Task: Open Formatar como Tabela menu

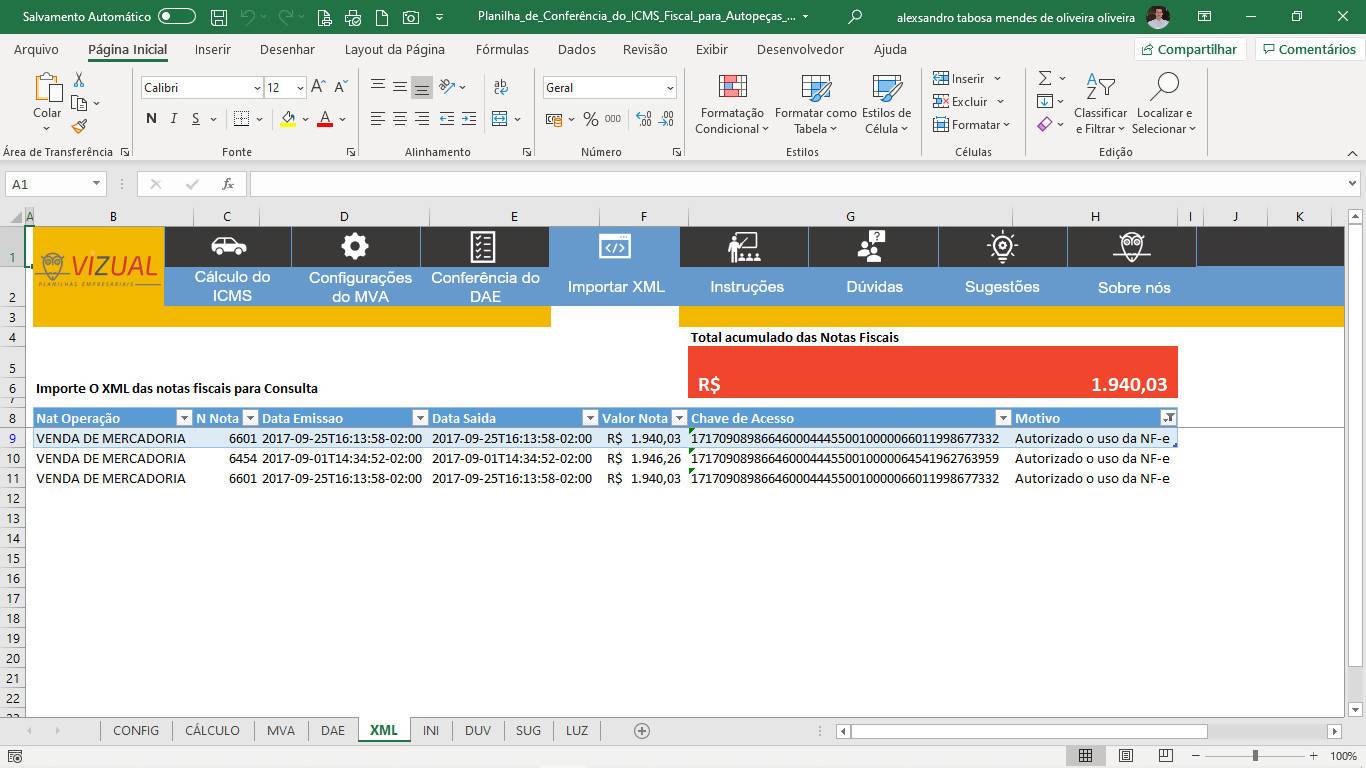Action: click(815, 104)
